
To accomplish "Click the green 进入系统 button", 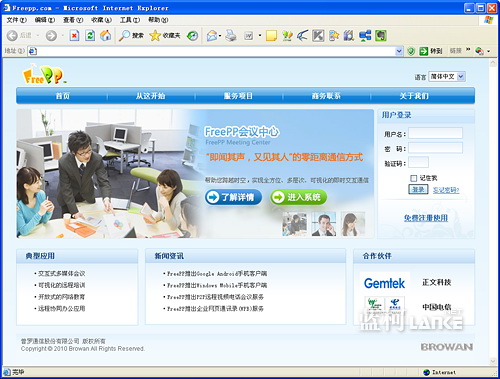I will click(298, 197).
